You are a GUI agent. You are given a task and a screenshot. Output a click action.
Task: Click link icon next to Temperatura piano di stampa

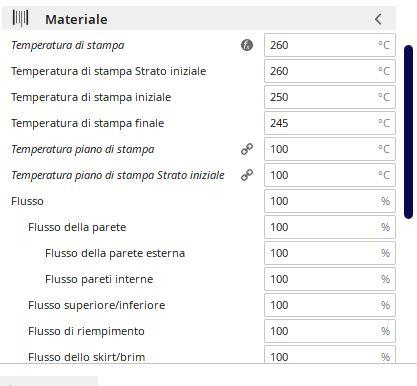(x=247, y=149)
